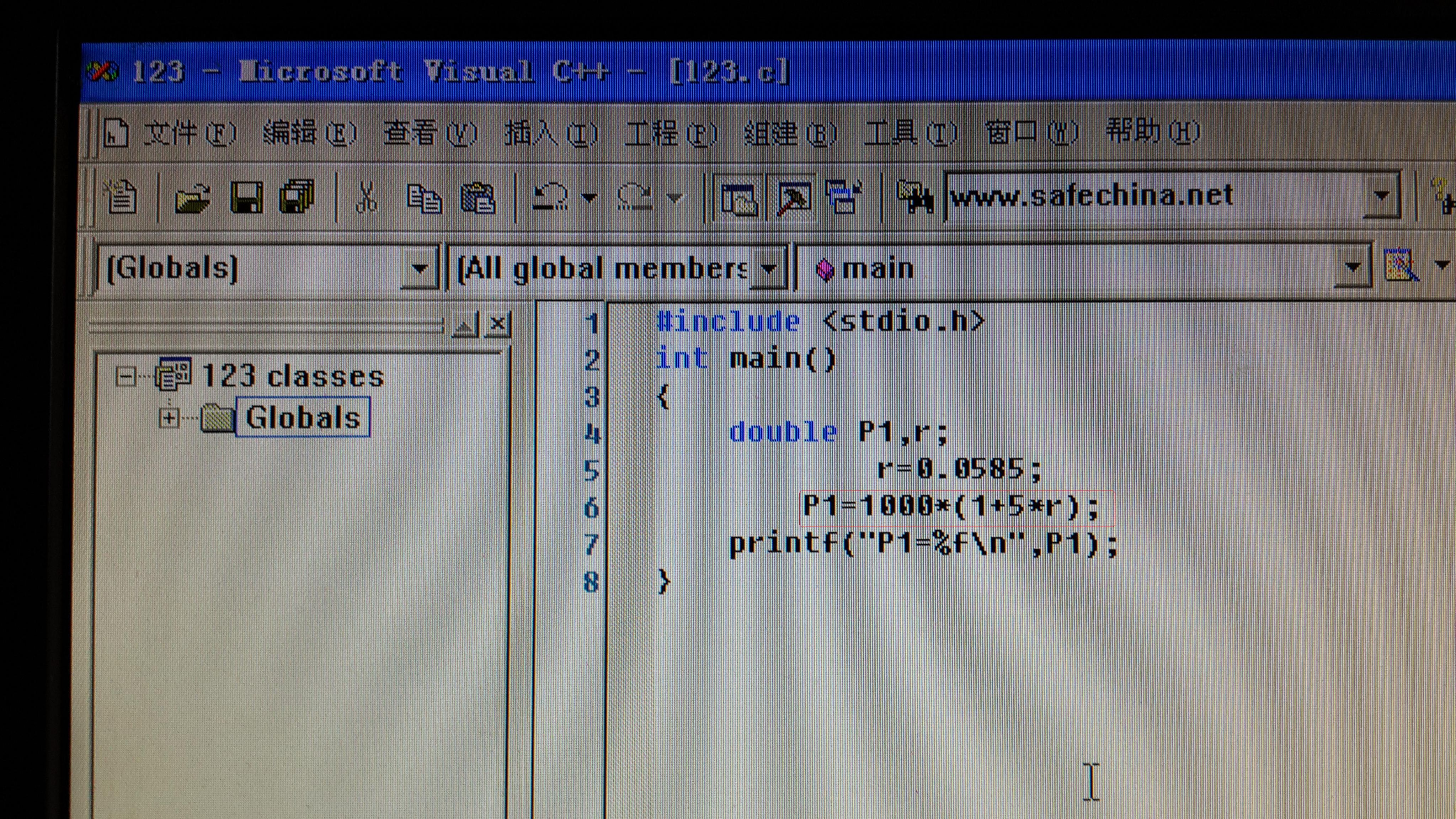Expand the Globals folder node
The width and height of the screenshot is (1456, 819).
(x=169, y=418)
